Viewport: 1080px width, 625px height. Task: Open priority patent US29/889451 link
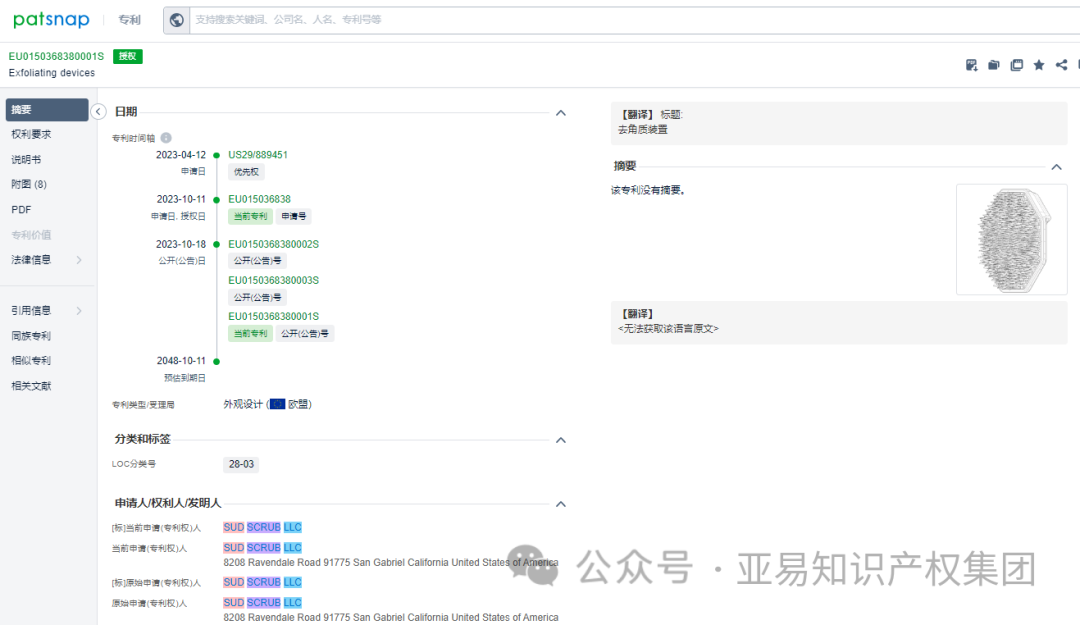258,155
